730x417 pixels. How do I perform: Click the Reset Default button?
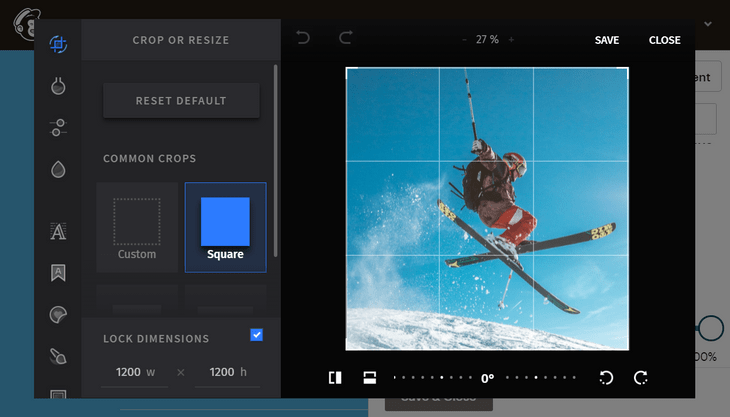(x=181, y=101)
